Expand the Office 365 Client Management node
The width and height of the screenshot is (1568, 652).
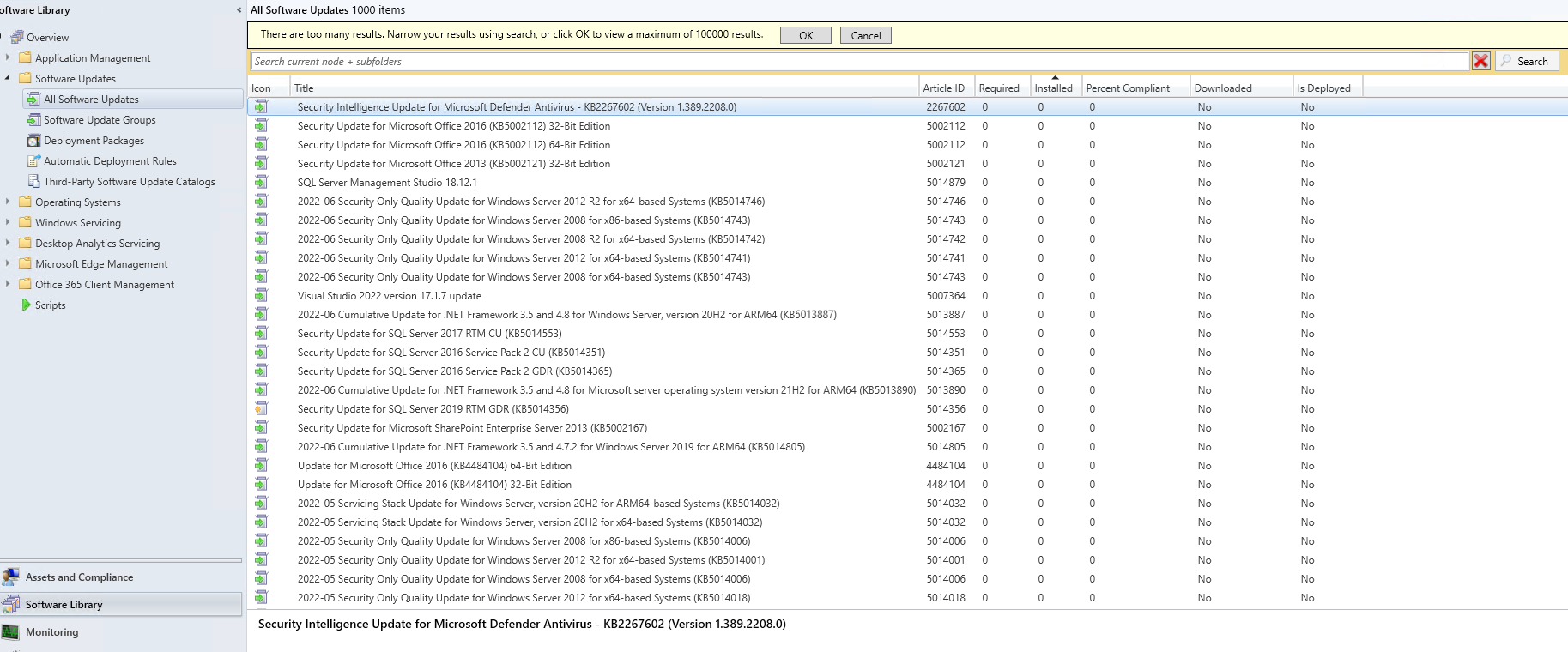8,284
